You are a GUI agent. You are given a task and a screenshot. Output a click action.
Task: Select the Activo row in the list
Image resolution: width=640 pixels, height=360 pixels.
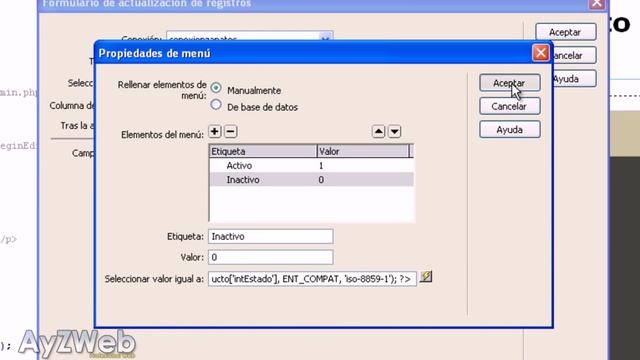pyautogui.click(x=311, y=165)
